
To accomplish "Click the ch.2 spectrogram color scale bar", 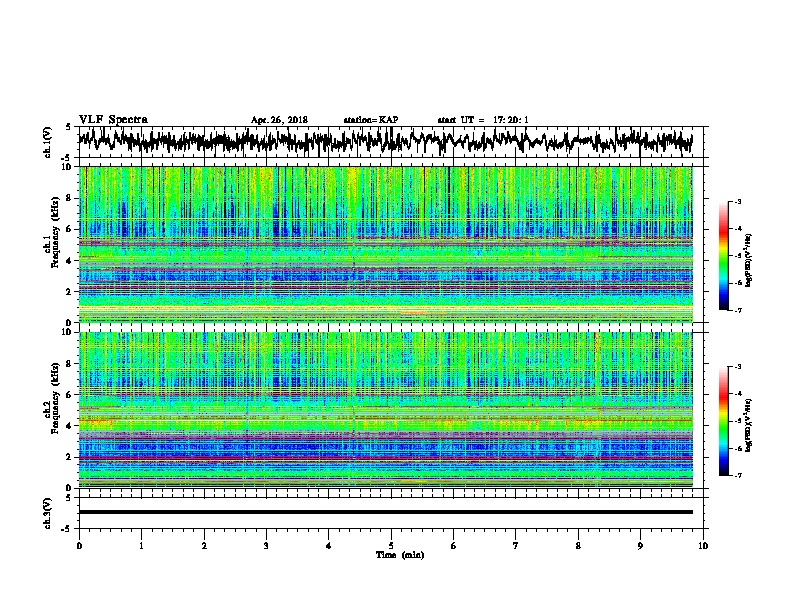I will tap(724, 421).
